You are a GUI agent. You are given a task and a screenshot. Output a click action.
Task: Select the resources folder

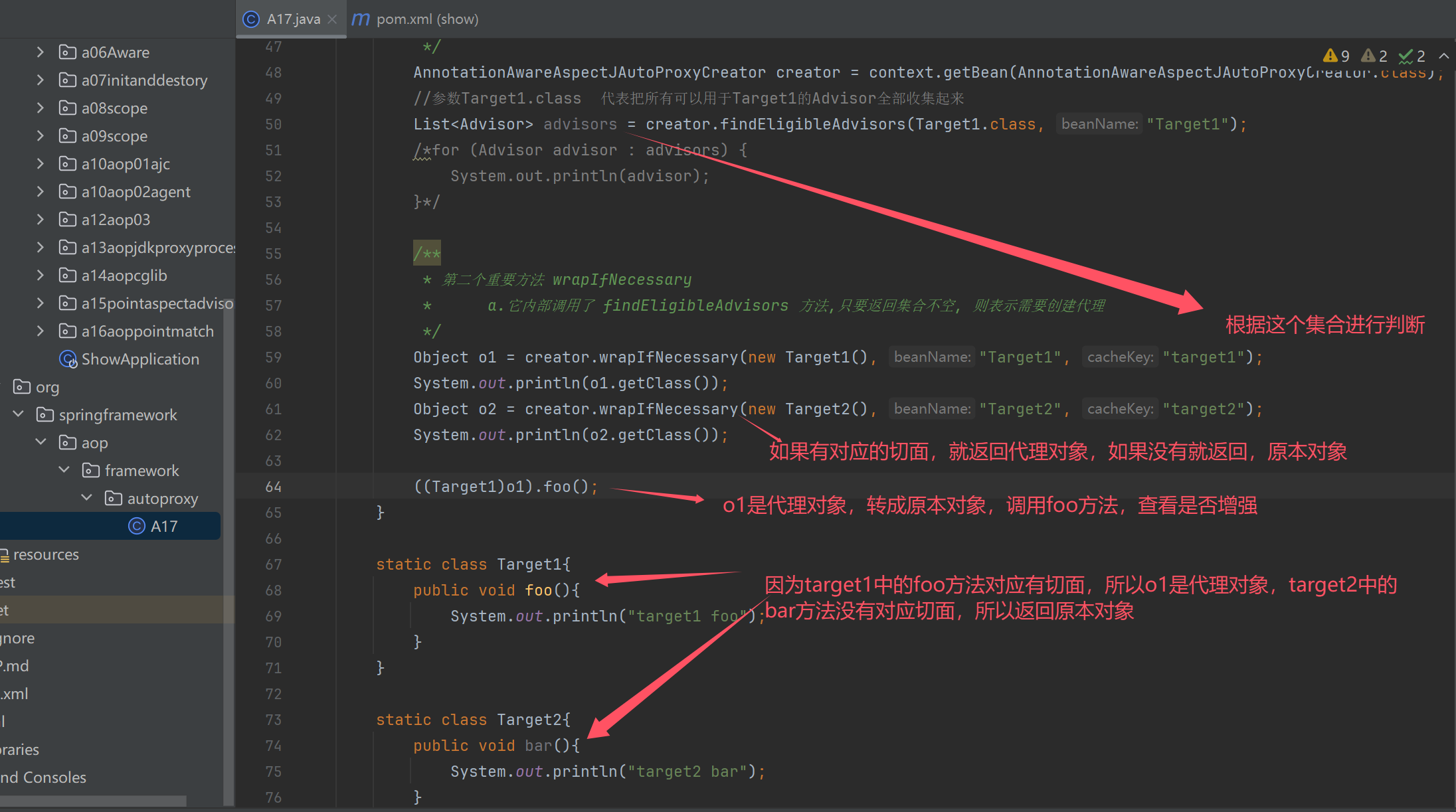(46, 554)
